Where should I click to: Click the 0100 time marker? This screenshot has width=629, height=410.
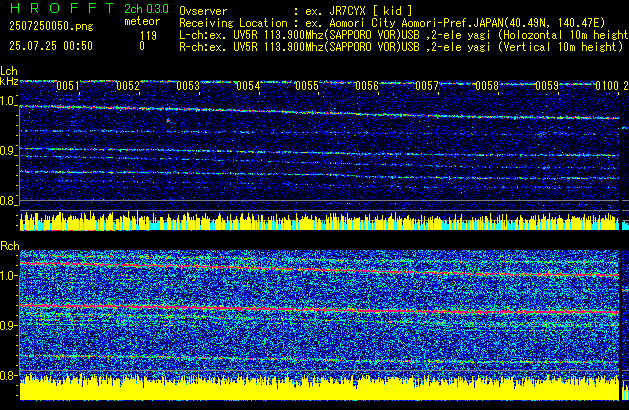tap(607, 86)
